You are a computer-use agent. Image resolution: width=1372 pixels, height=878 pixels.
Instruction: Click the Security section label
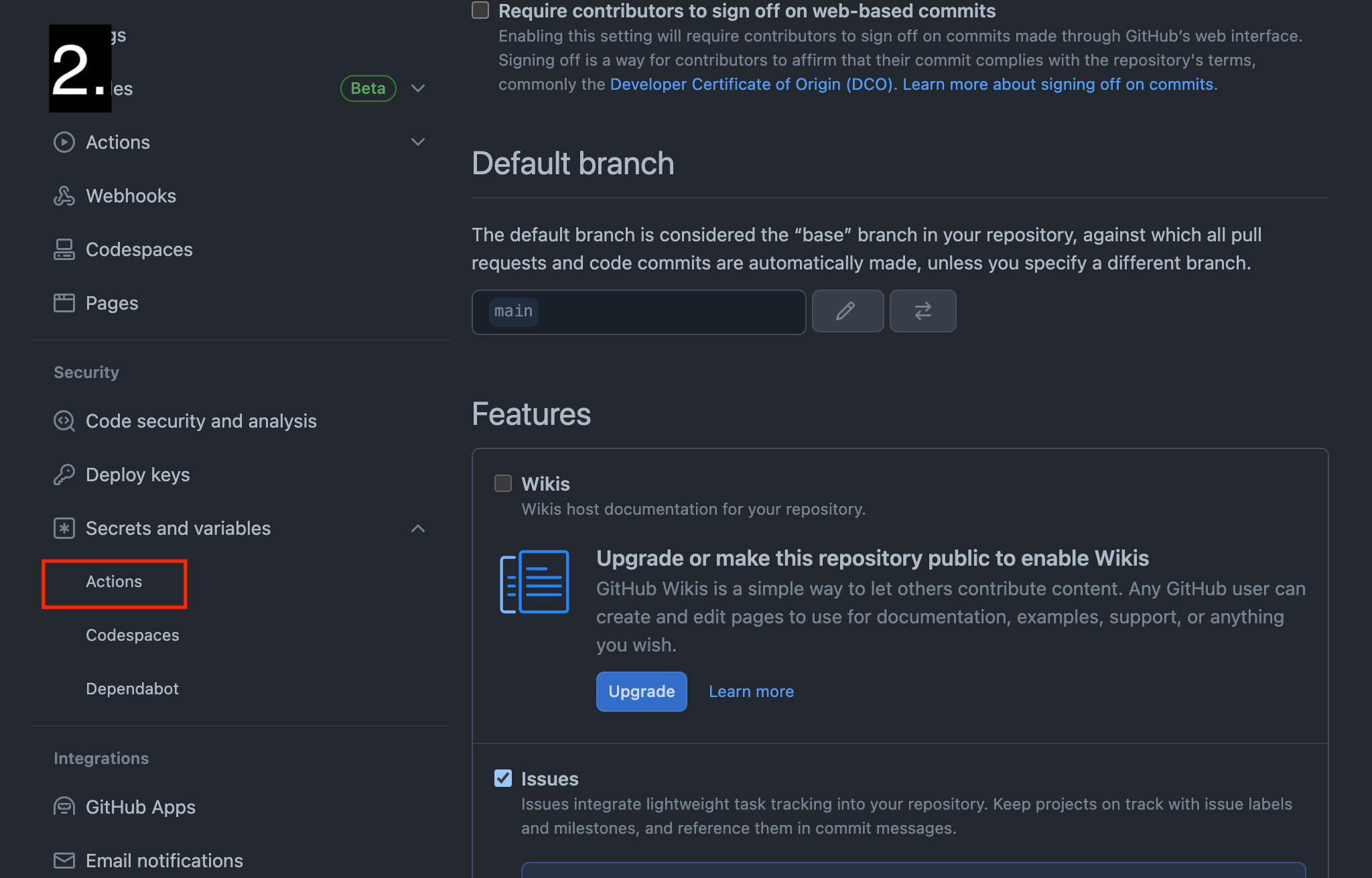point(86,373)
